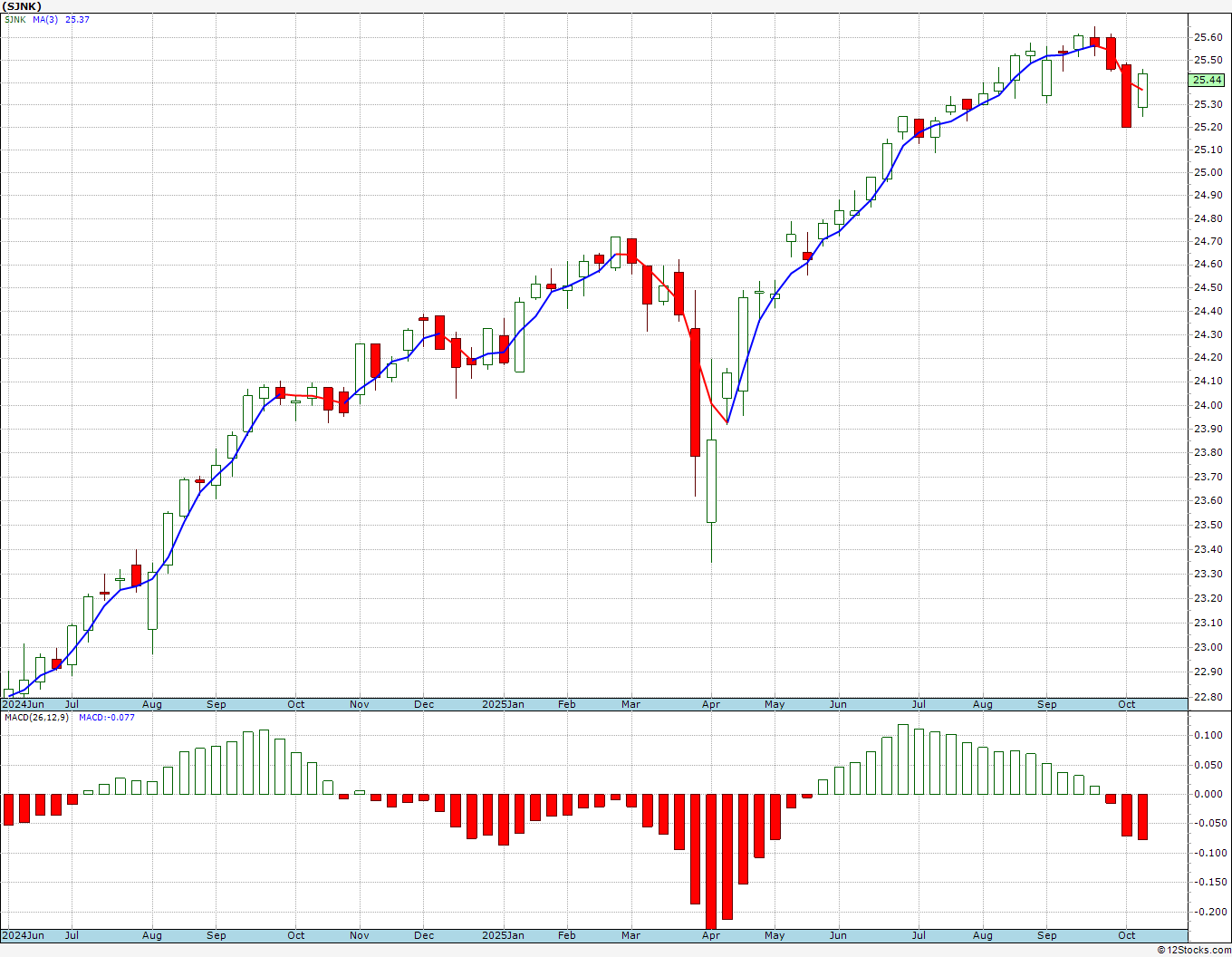1232x957 pixels.
Task: Click 2024Jun on the price chart time axis
Action: coord(23,704)
